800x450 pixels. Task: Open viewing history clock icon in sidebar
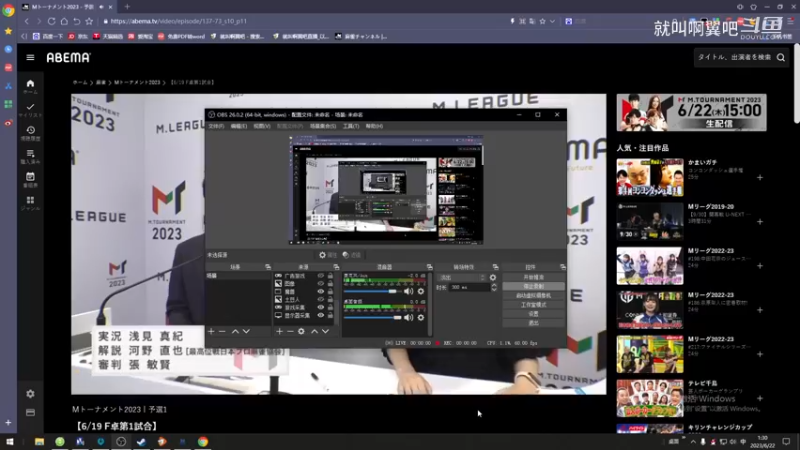pyautogui.click(x=30, y=133)
